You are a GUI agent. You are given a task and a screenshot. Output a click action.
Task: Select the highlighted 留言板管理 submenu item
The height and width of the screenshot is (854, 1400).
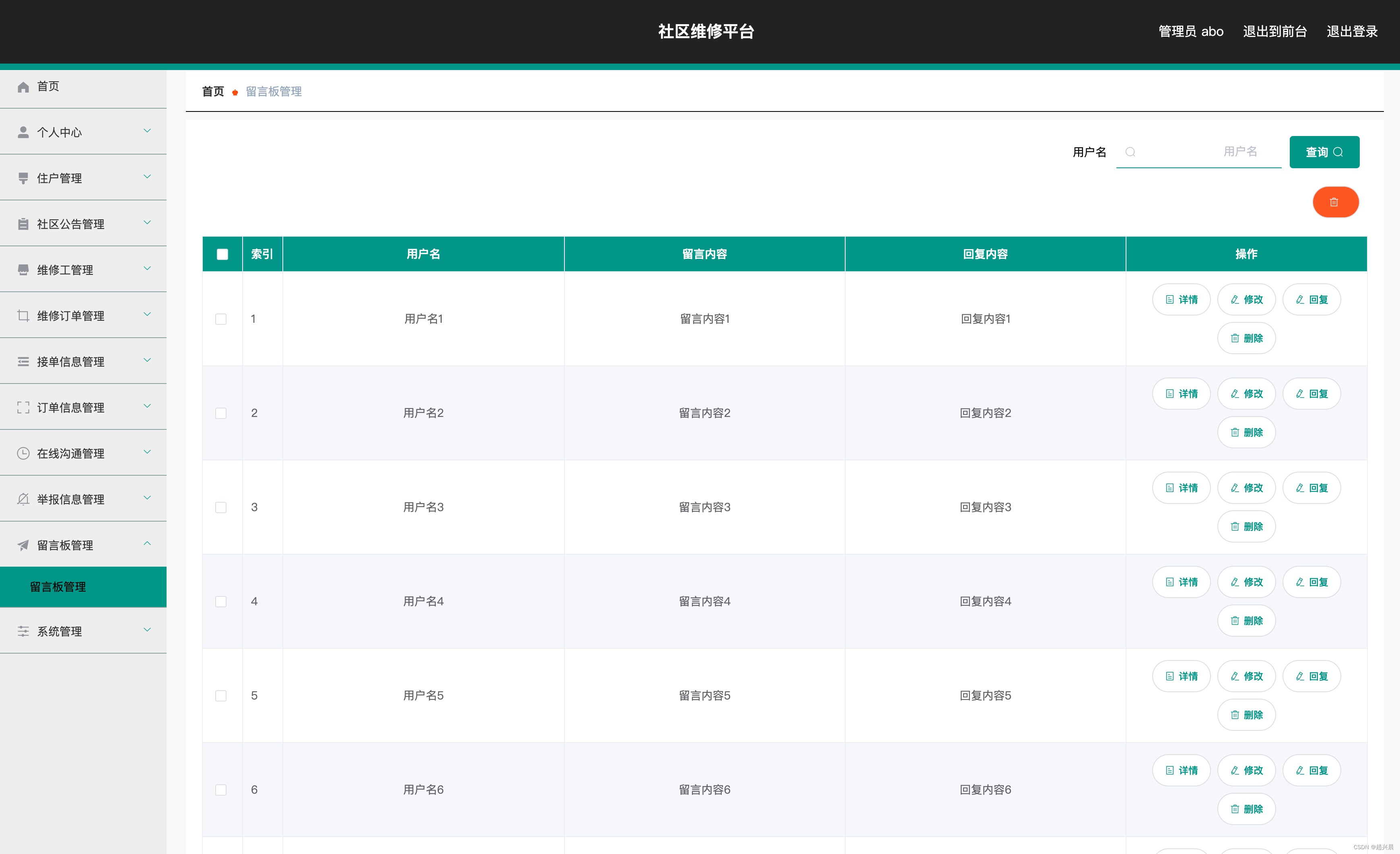(83, 587)
